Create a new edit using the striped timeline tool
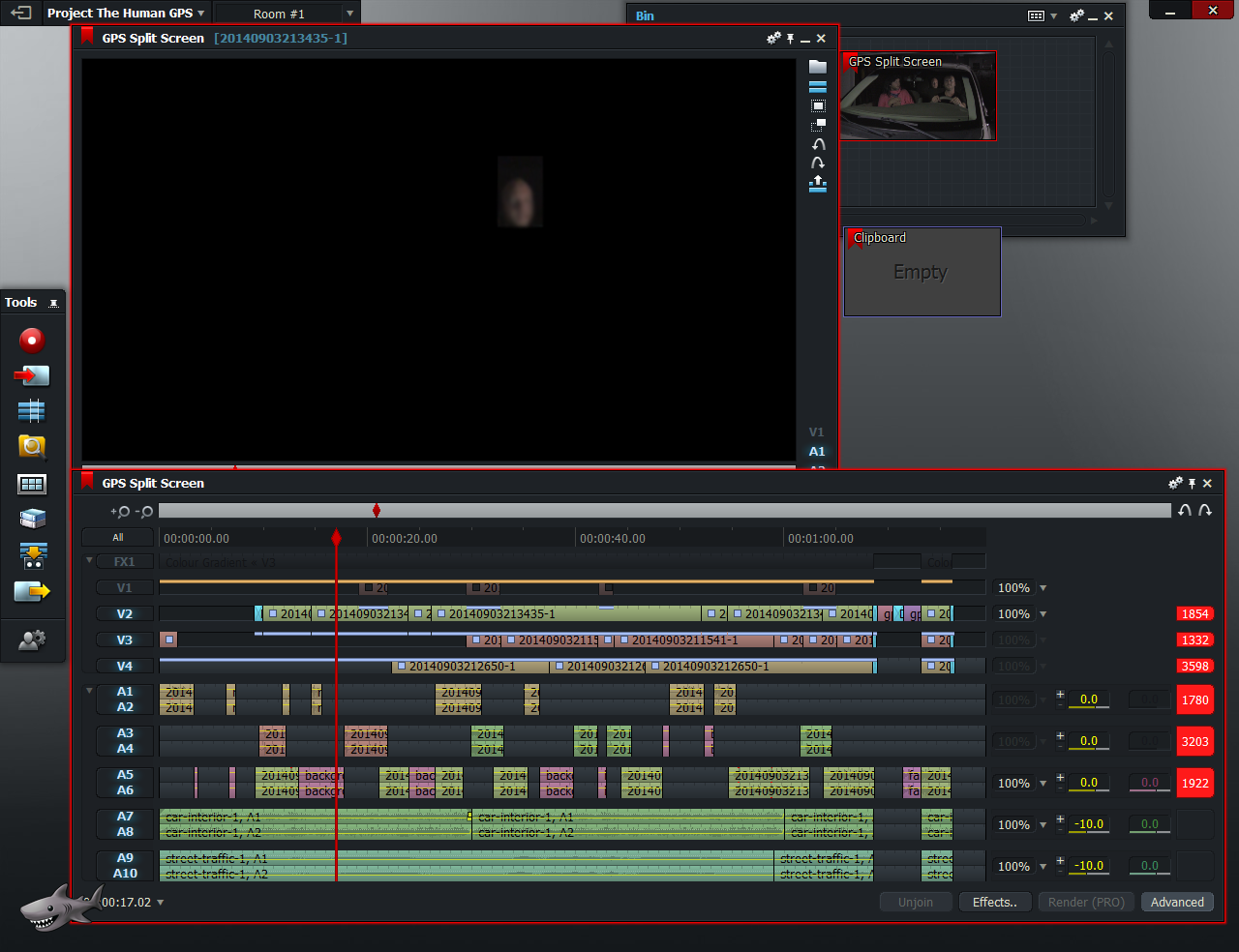The width and height of the screenshot is (1239, 952). [32, 411]
